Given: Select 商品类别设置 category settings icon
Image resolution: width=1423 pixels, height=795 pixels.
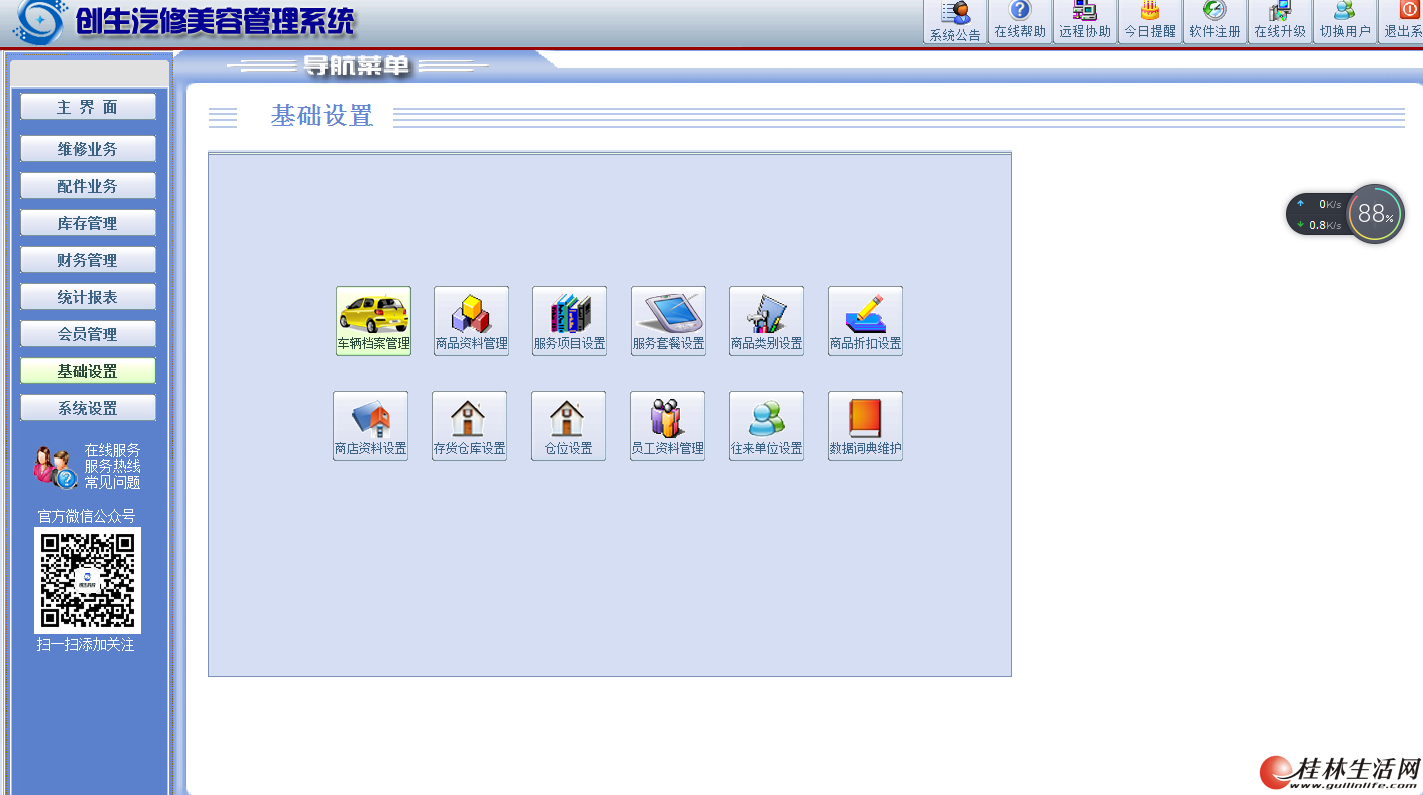Looking at the screenshot, I should coord(766,320).
